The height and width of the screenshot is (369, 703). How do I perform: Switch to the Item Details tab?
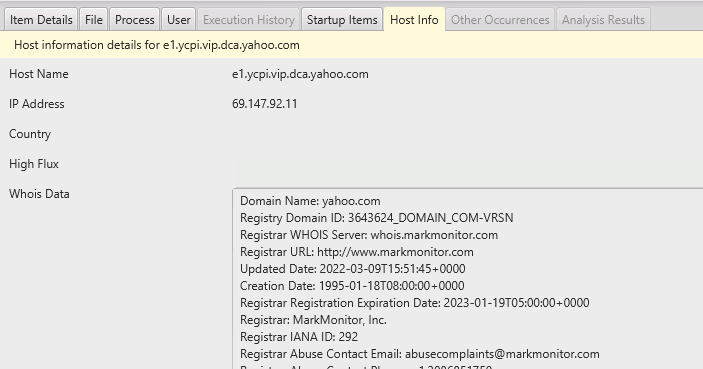41,20
